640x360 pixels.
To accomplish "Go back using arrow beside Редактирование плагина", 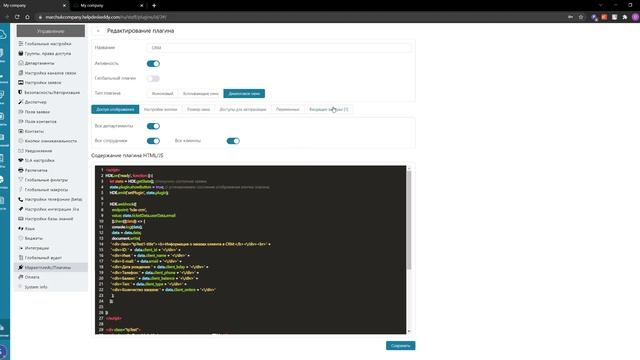I will pos(98,31).
